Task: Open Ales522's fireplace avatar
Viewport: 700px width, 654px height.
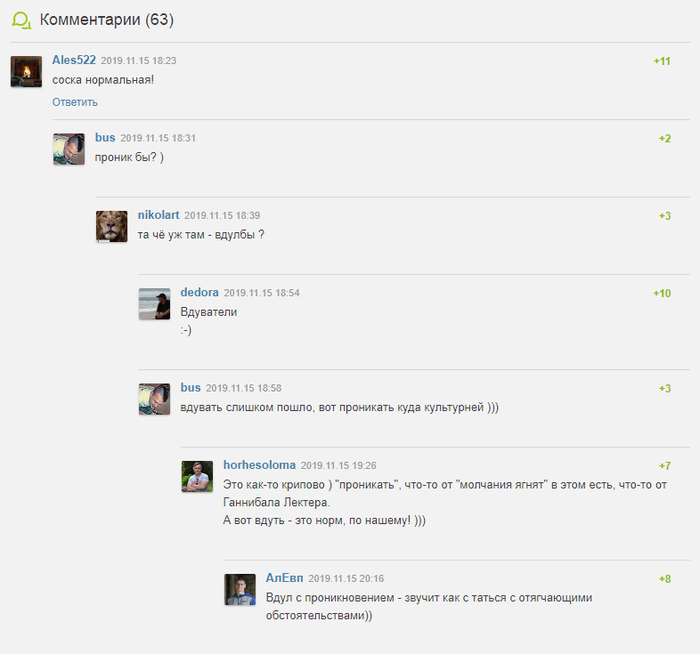Action: click(26, 71)
